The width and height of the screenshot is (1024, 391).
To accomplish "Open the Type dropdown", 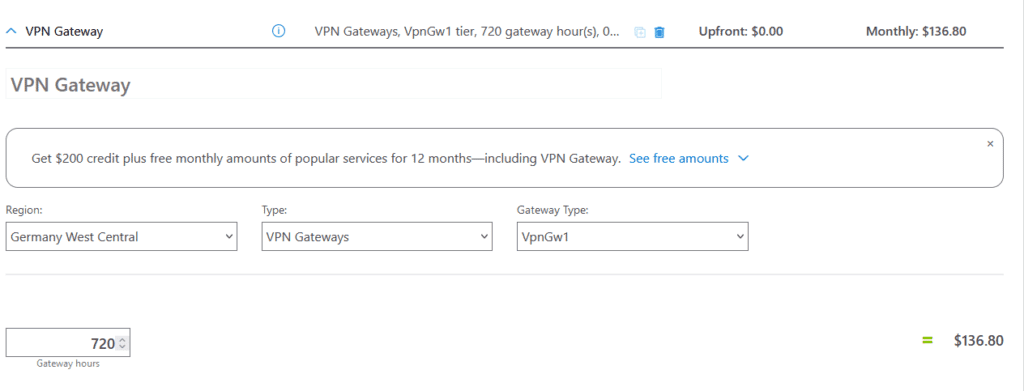I will 377,236.
